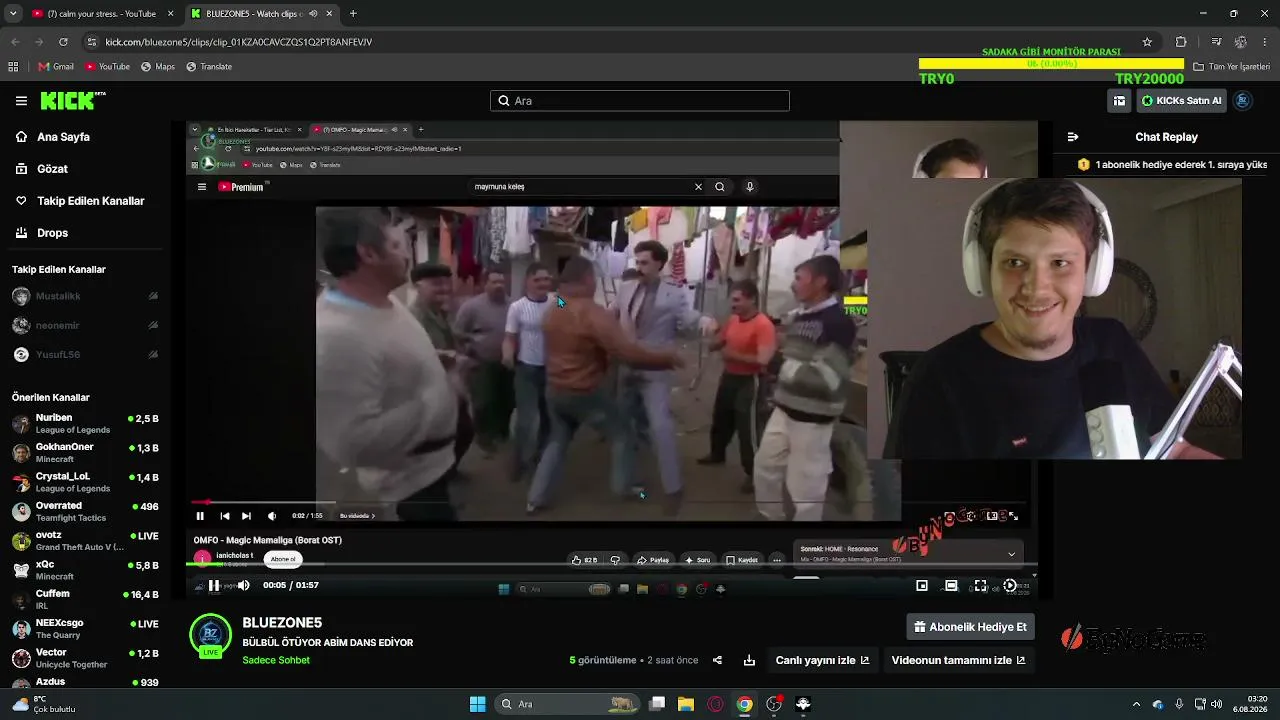Screen dimensions: 1280x720
Task: Open the Kick hamburger sidebar menu
Action: point(21,101)
